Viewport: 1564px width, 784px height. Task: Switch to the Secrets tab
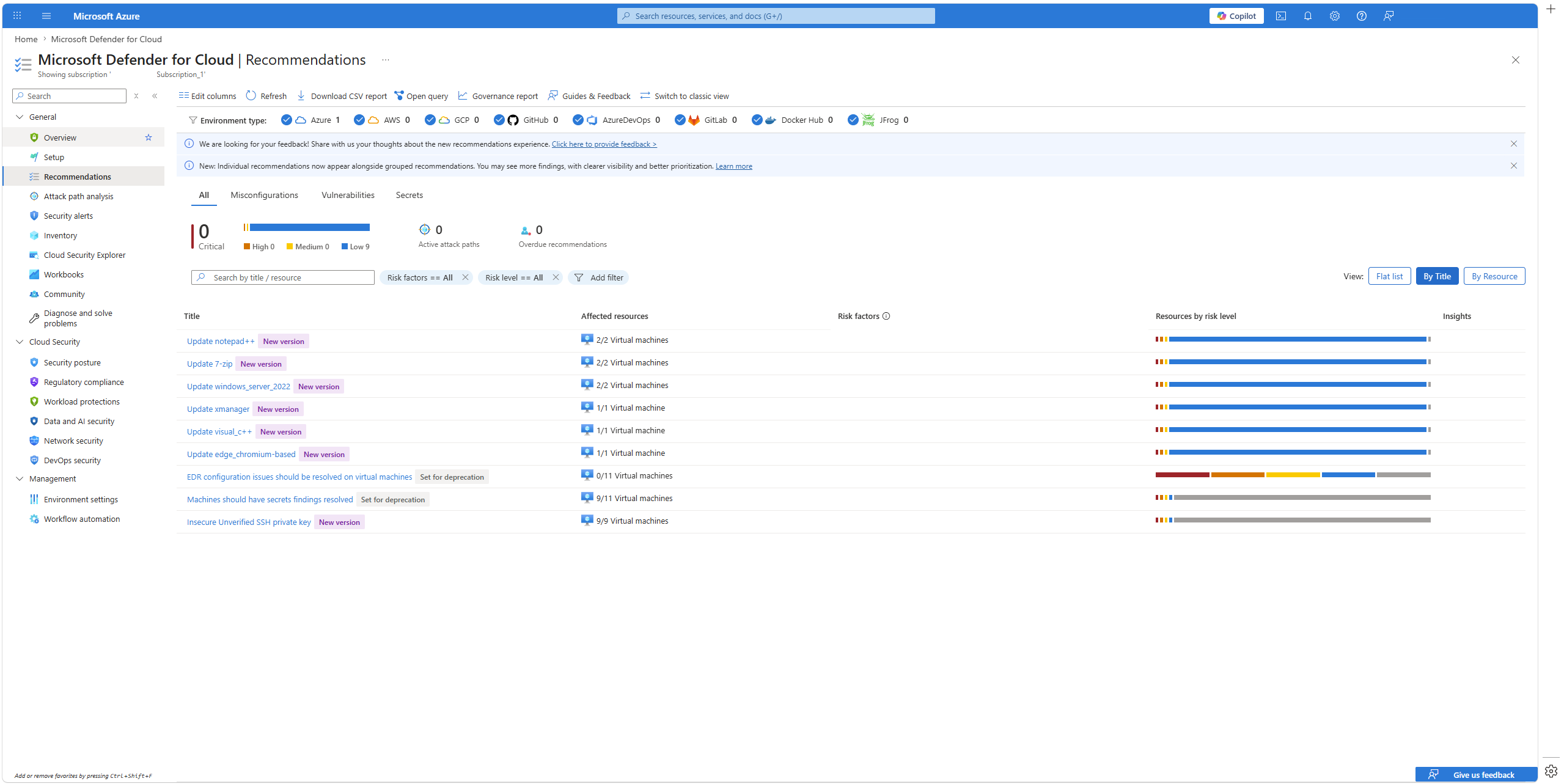click(409, 196)
